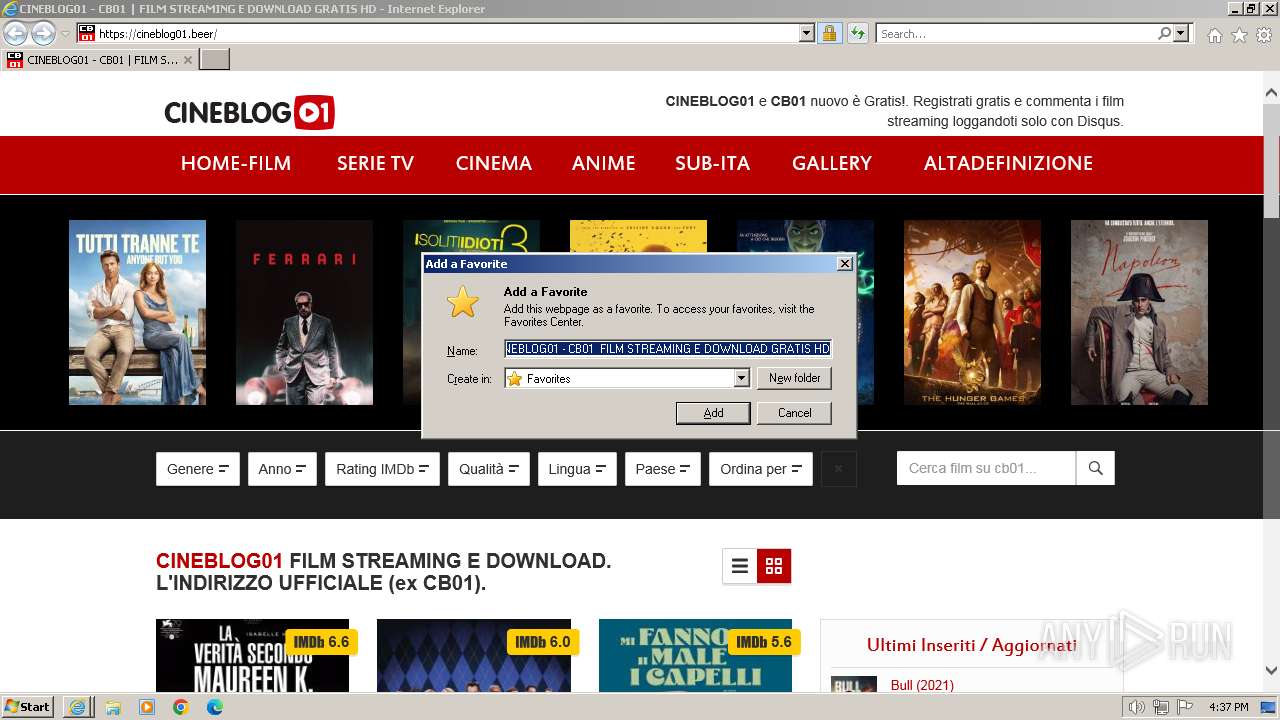Image resolution: width=1280 pixels, height=720 pixels.
Task: Open the HOME-FILM menu
Action: pos(236,163)
